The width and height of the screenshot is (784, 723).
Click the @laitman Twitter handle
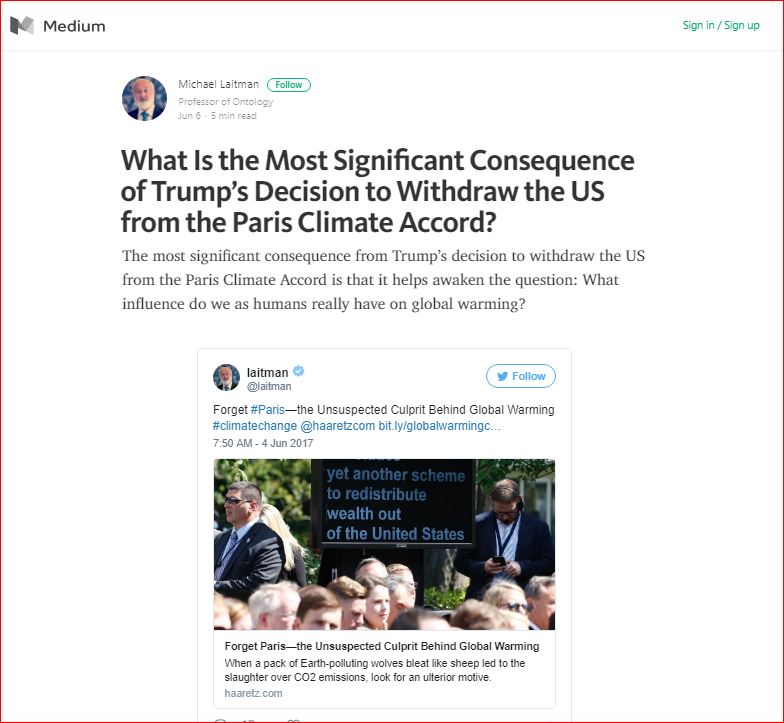(269, 386)
